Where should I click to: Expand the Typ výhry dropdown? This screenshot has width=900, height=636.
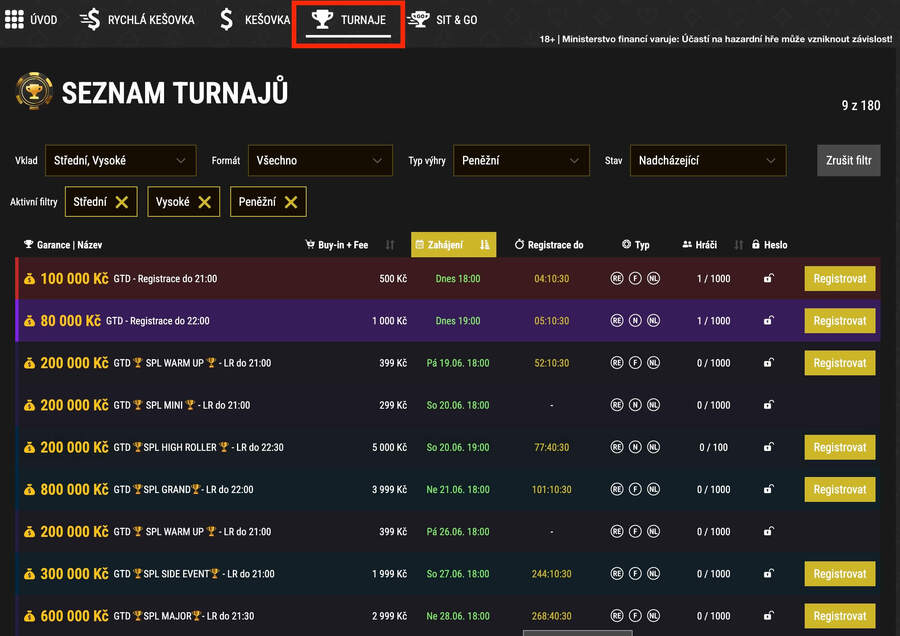(521, 161)
